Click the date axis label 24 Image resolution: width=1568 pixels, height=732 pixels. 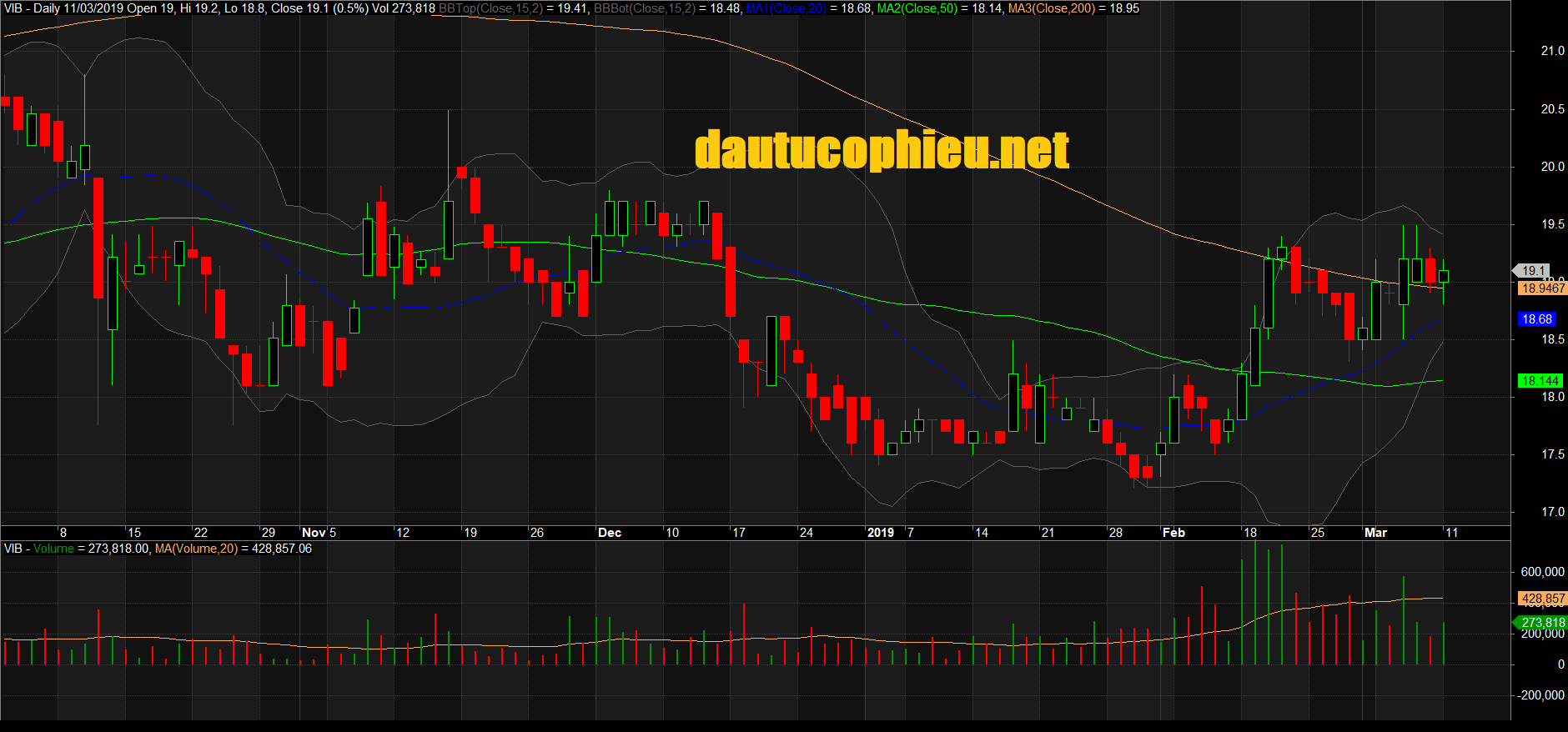807,533
